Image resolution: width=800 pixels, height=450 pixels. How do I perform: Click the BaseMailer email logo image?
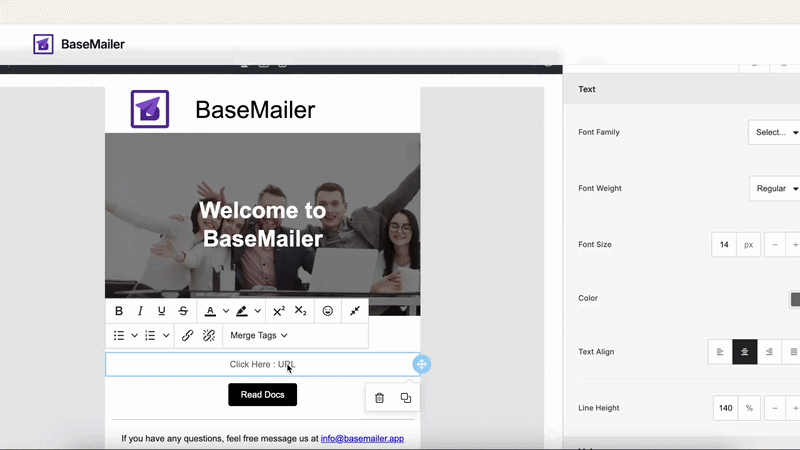[x=150, y=109]
